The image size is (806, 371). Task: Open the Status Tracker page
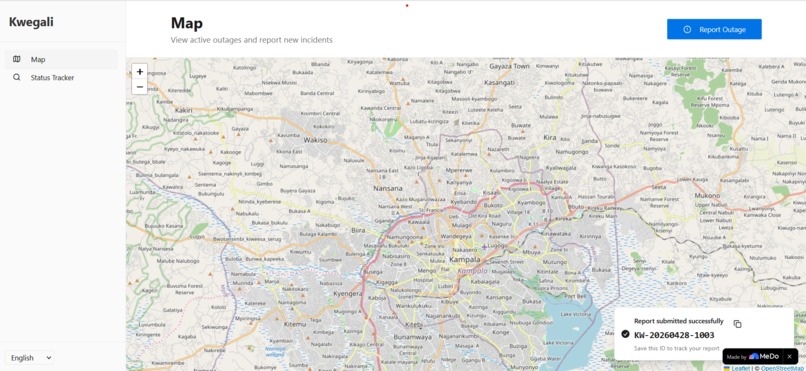point(61,78)
